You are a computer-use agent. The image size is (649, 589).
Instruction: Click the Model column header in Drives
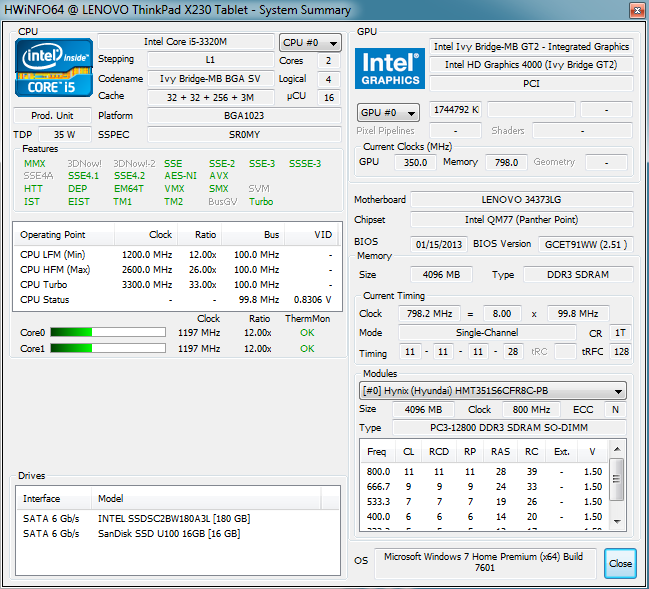(110, 498)
